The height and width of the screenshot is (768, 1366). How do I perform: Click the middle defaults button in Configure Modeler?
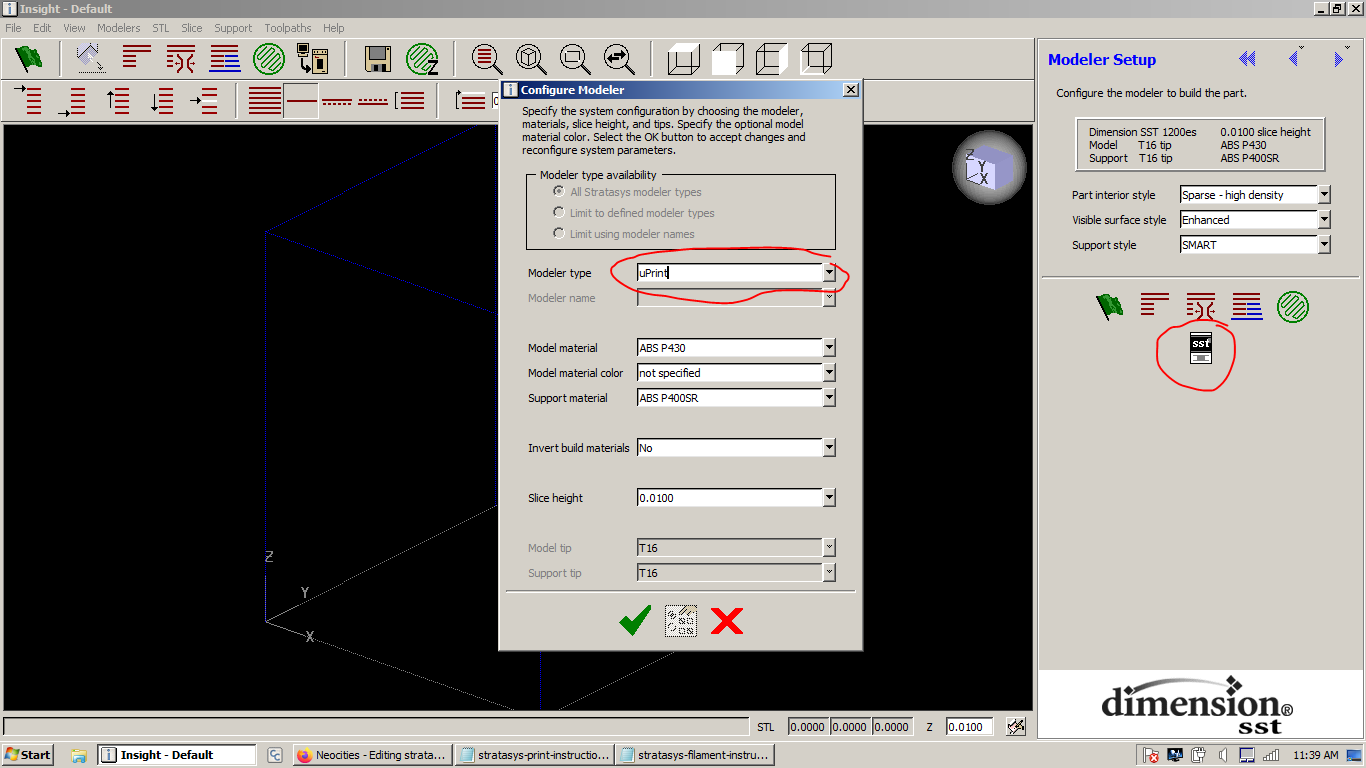coord(681,621)
